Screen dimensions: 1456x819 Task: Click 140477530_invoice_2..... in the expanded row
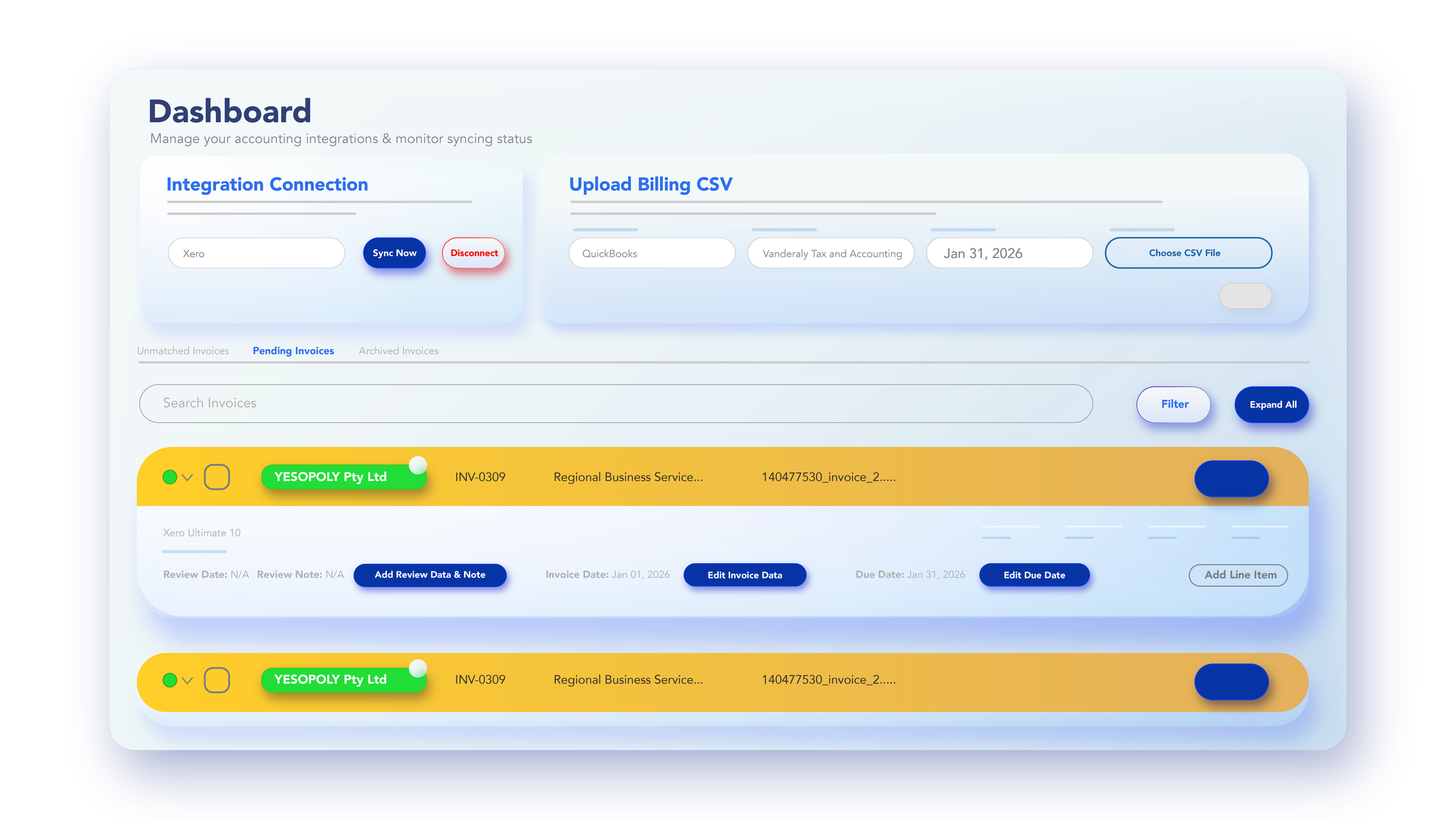[829, 477]
